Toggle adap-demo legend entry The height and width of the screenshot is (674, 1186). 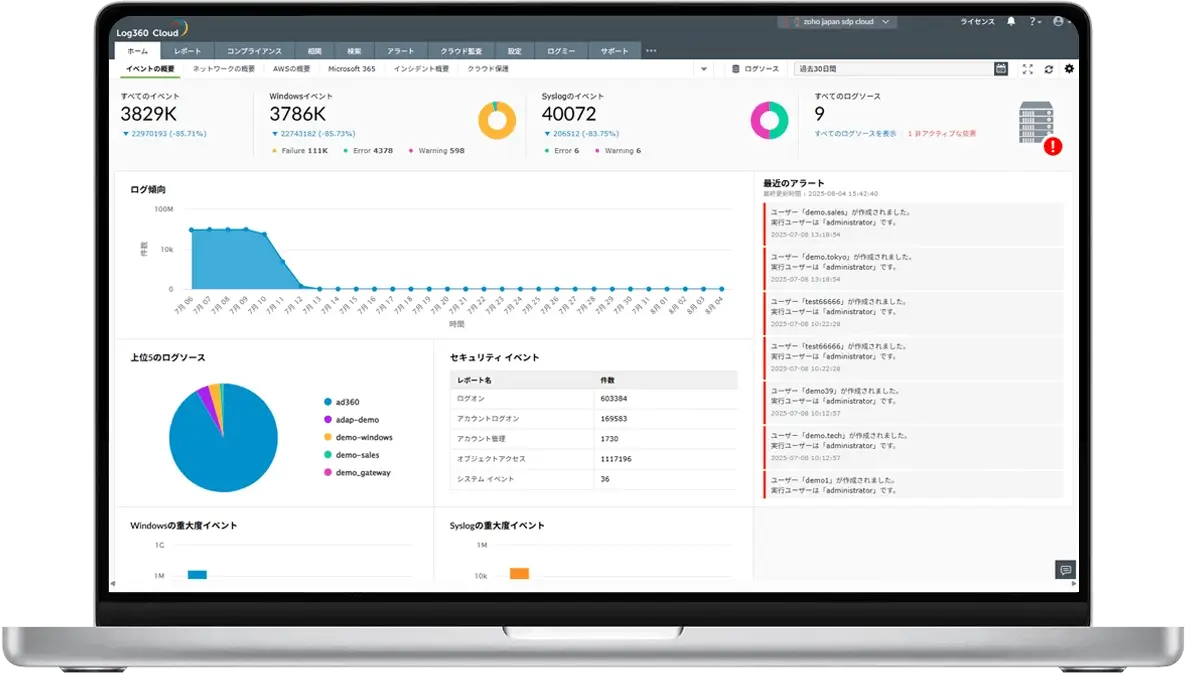[351, 420]
